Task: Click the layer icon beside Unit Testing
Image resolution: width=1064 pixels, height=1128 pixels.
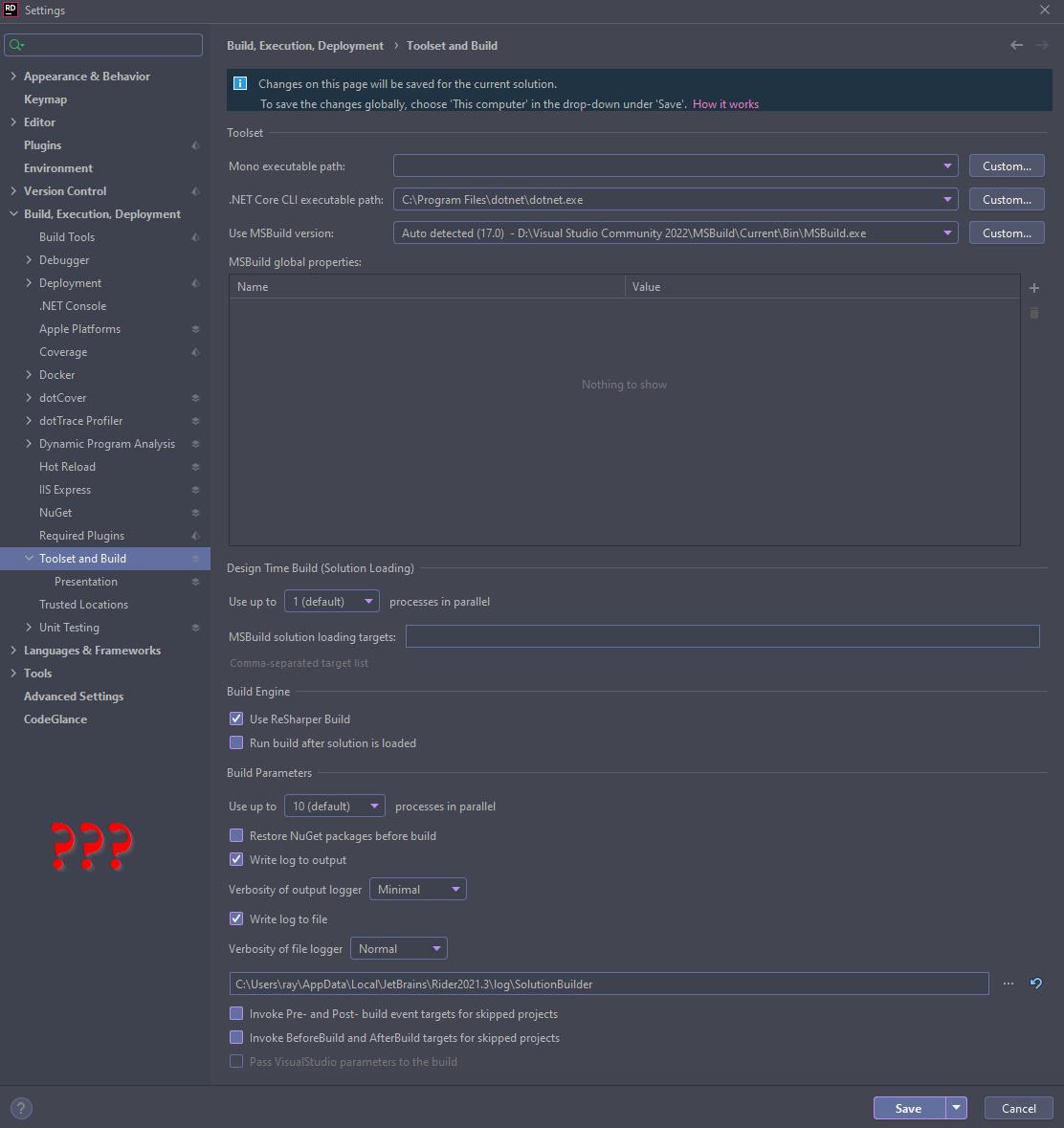Action: click(x=196, y=628)
